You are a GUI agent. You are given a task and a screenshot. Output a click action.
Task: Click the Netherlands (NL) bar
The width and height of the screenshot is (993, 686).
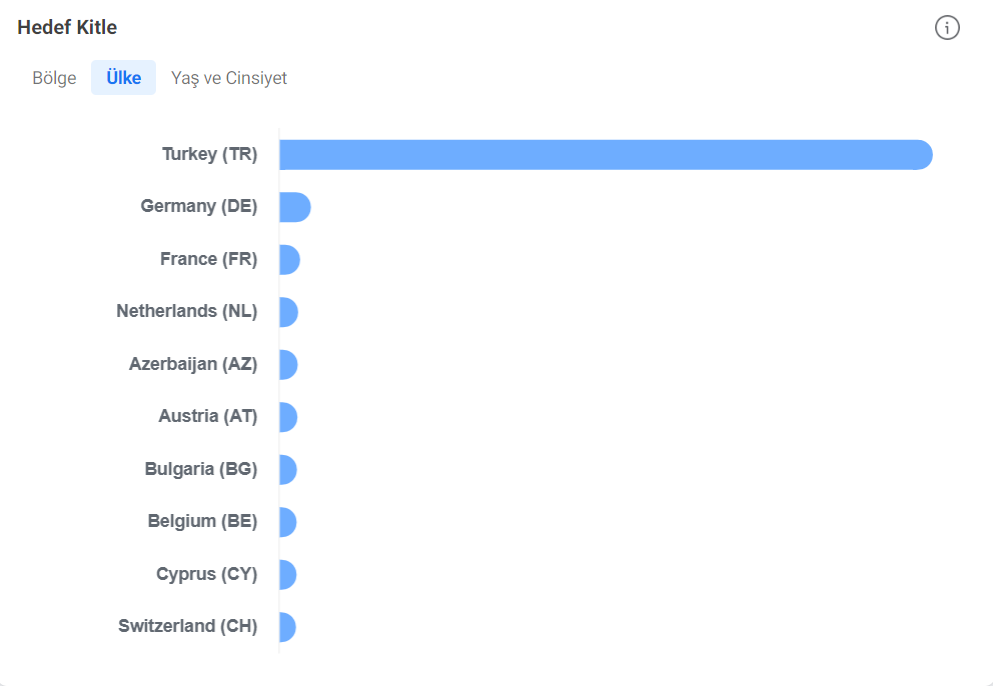click(289, 312)
